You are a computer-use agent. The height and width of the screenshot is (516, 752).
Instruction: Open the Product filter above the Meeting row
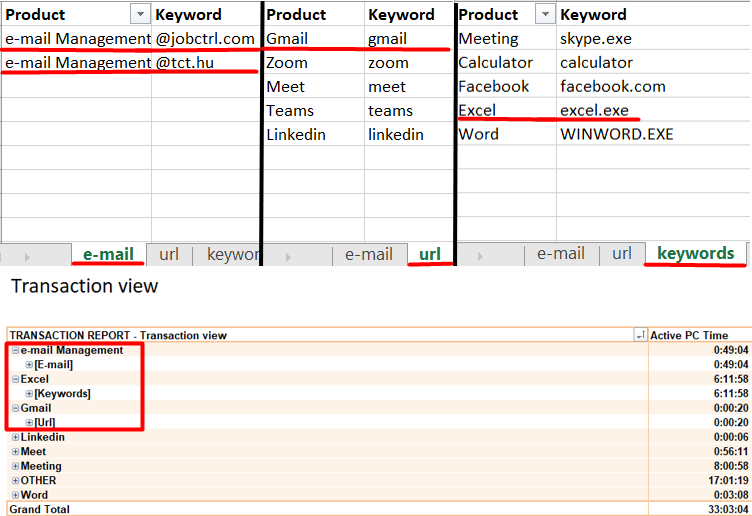pos(545,14)
